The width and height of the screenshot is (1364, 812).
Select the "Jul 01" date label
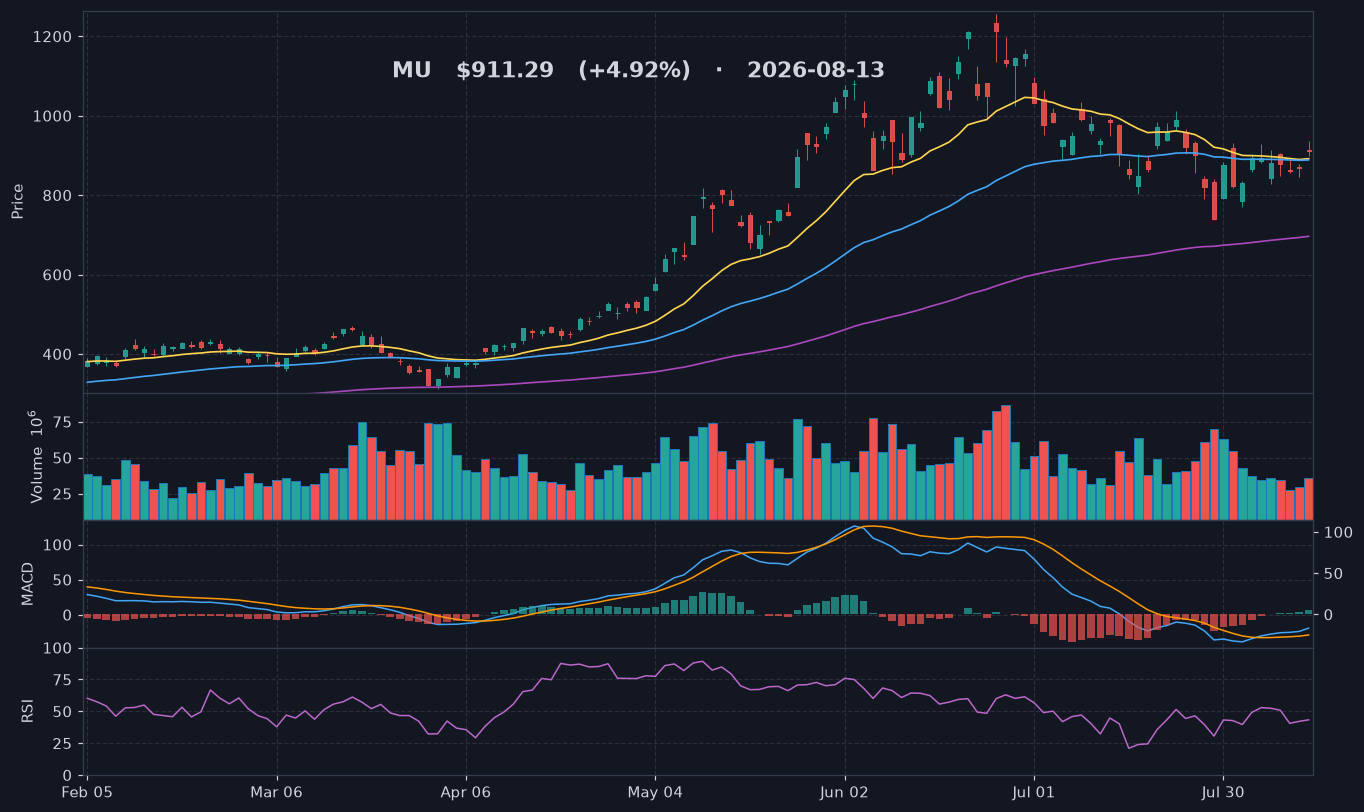click(x=1034, y=794)
